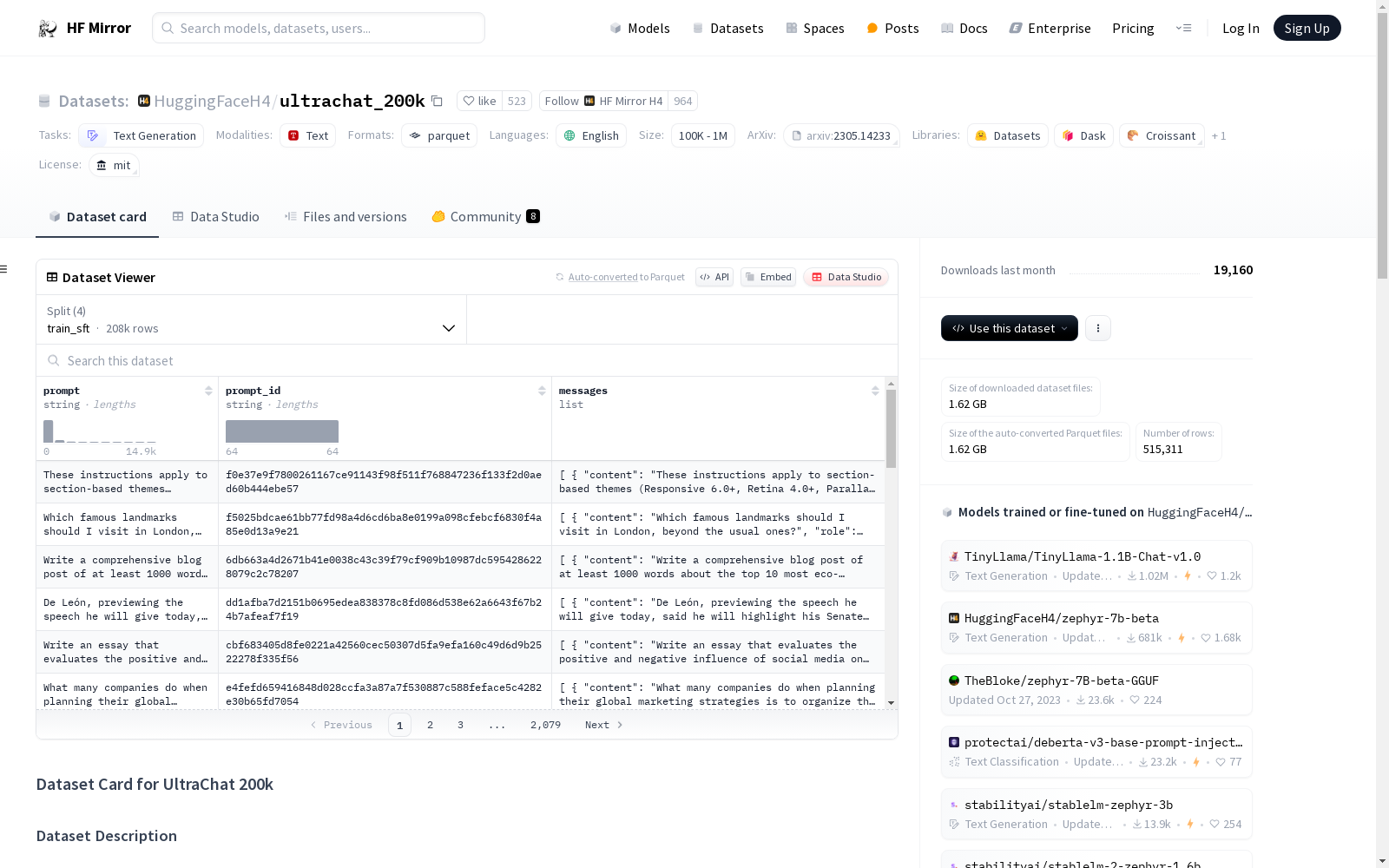Viewport: 1389px width, 868px height.
Task: Open the Dataset card tab
Action: 97,216
